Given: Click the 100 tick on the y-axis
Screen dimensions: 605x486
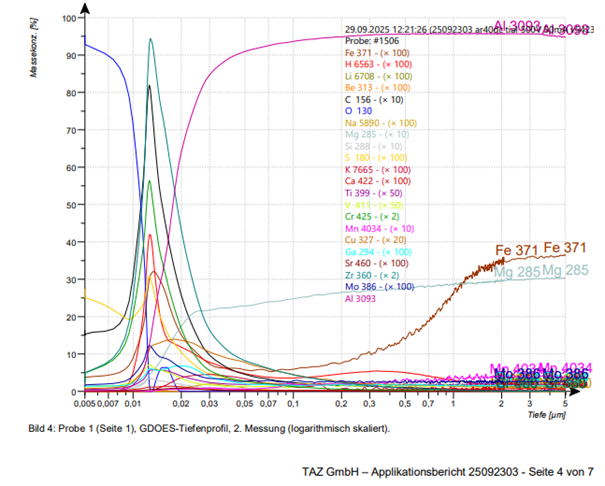Looking at the screenshot, I should [69, 19].
